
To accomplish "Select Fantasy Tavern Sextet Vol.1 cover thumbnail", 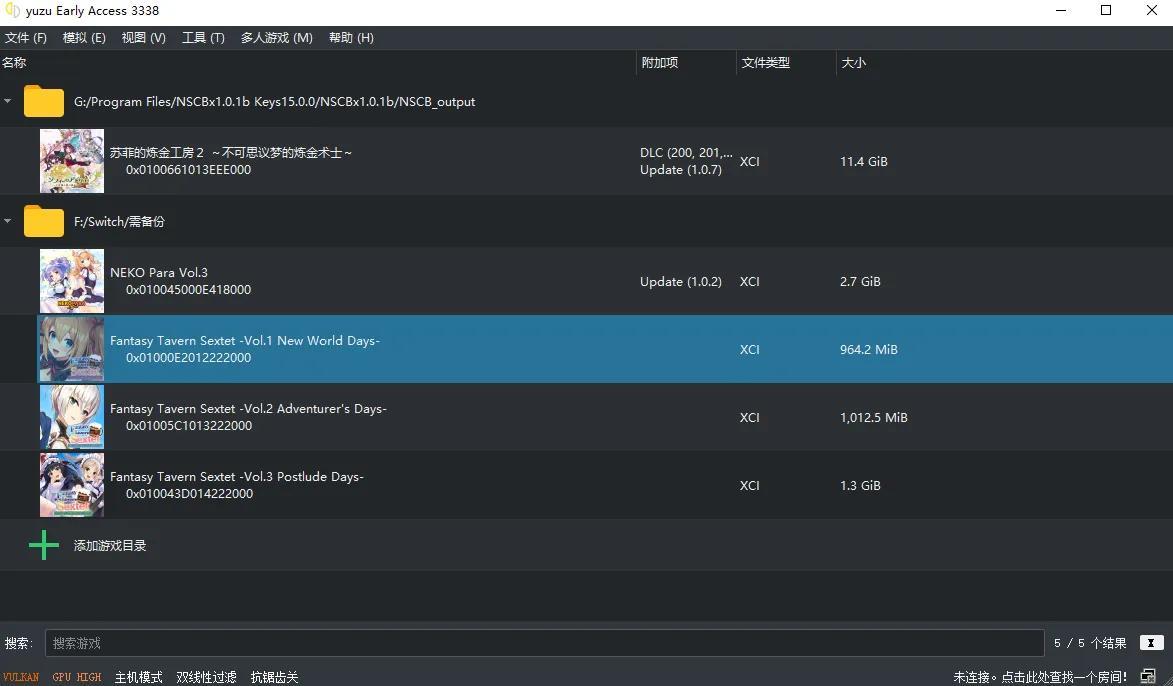I will 72,349.
